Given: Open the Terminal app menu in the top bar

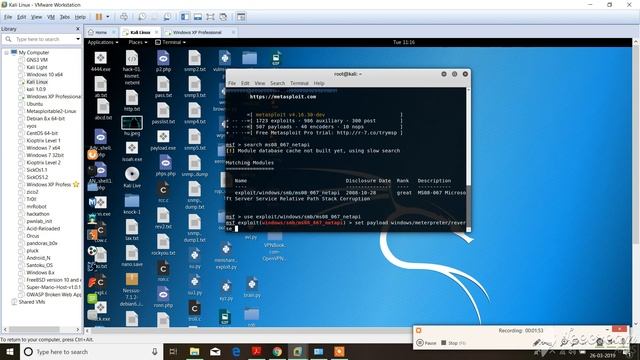Looking at the screenshot, I should (171, 42).
